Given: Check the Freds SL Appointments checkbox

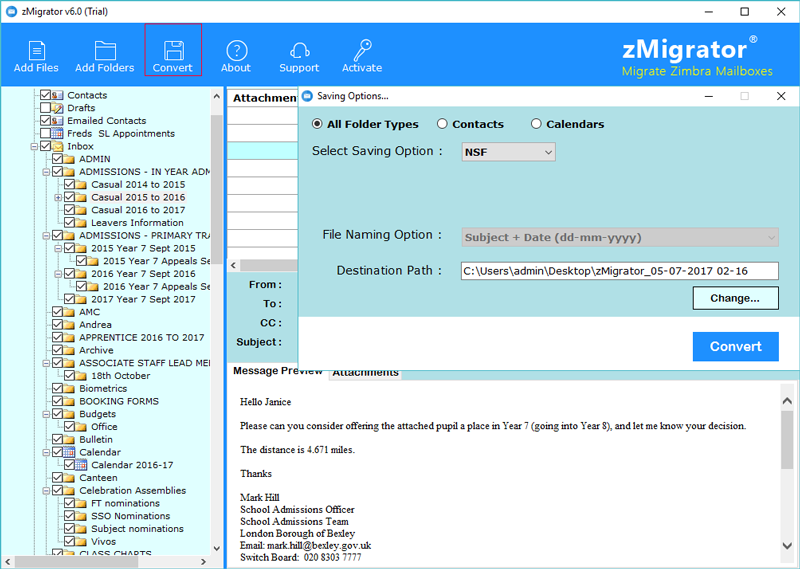Looking at the screenshot, I should 45,133.
